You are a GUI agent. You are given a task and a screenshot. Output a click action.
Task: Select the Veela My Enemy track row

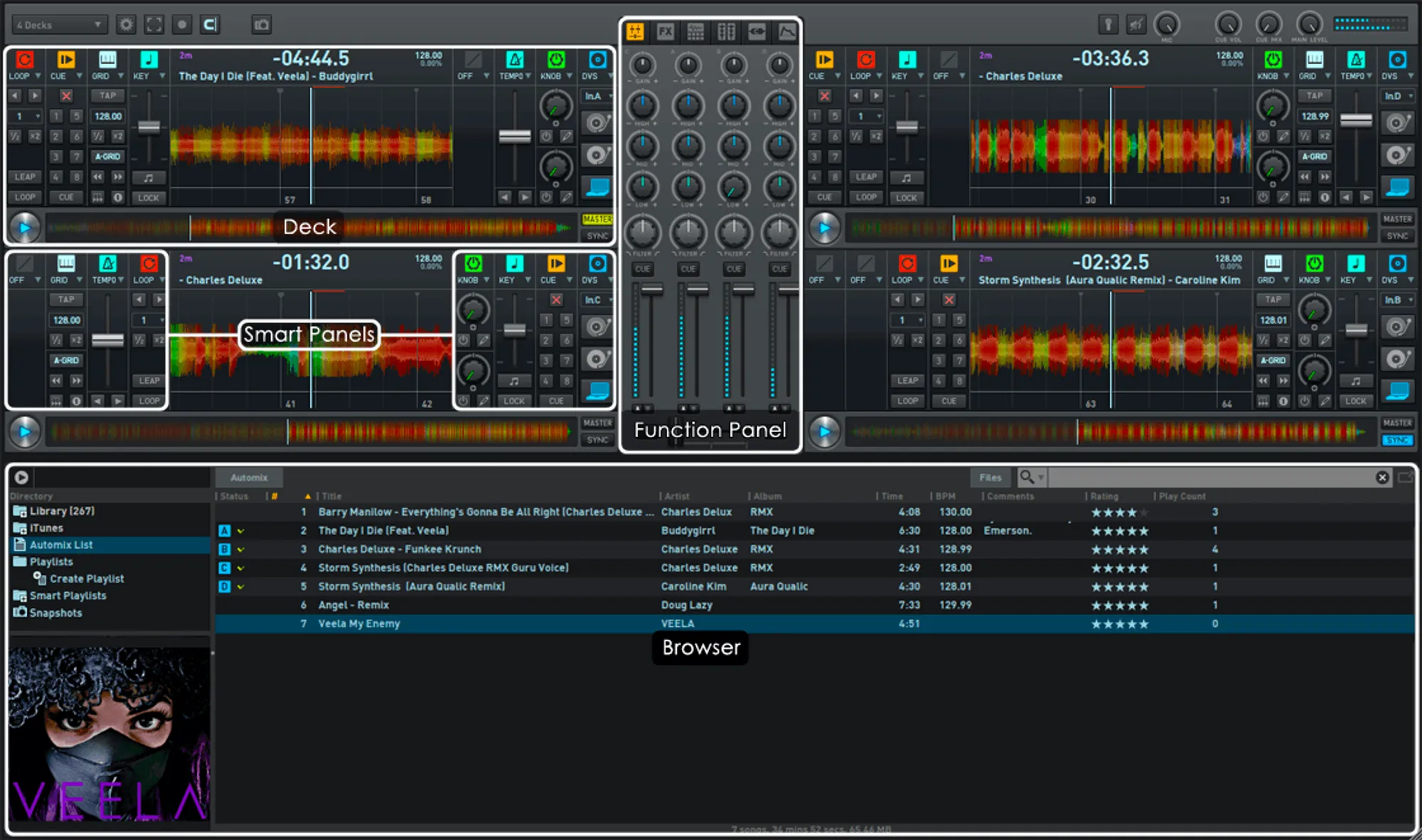[359, 624]
